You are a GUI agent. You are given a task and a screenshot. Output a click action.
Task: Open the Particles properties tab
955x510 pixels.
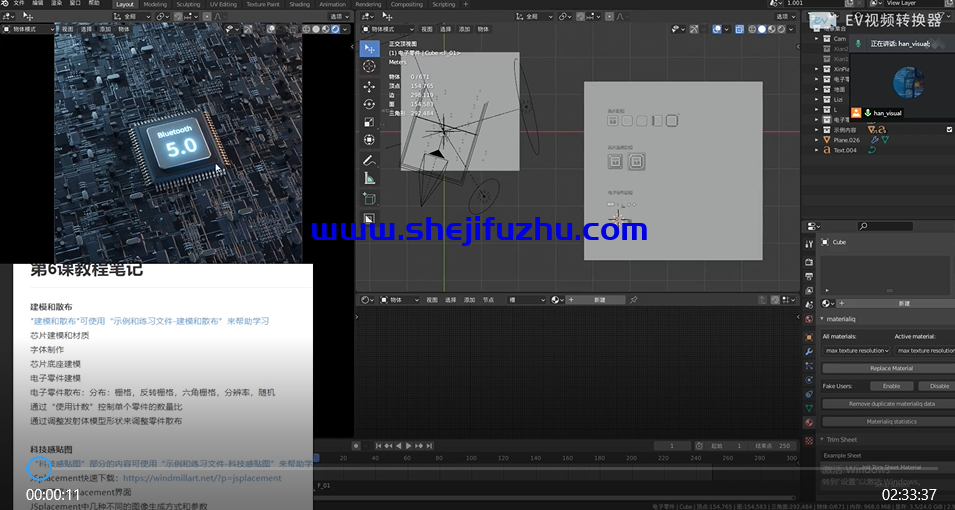pos(809,366)
